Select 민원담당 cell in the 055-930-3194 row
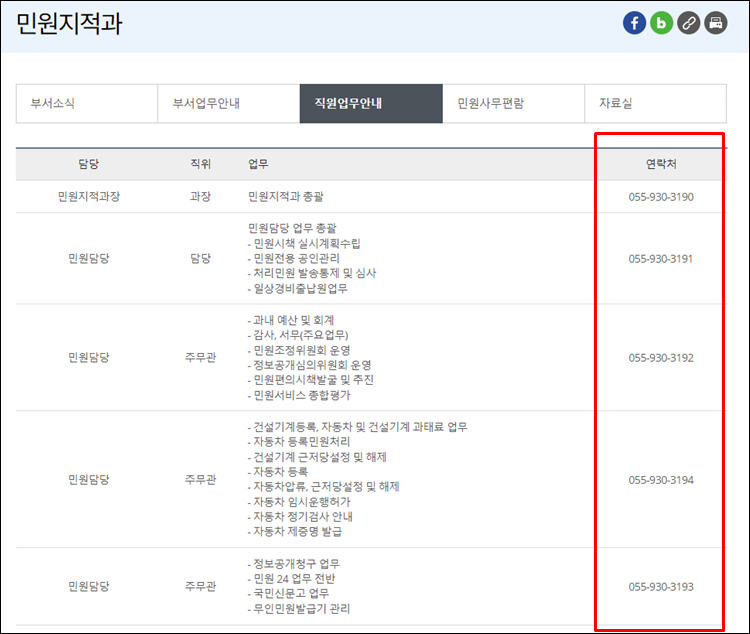Image resolution: width=750 pixels, height=634 pixels. [89, 479]
